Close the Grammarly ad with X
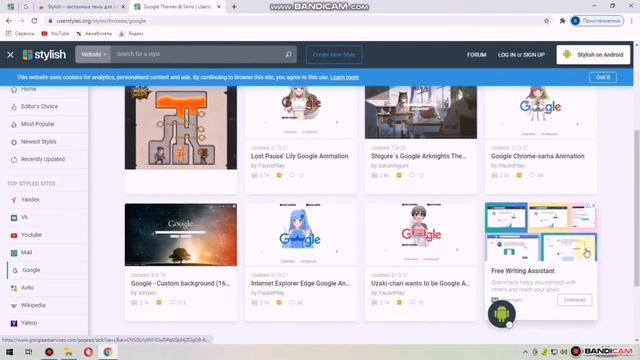 coord(594,206)
